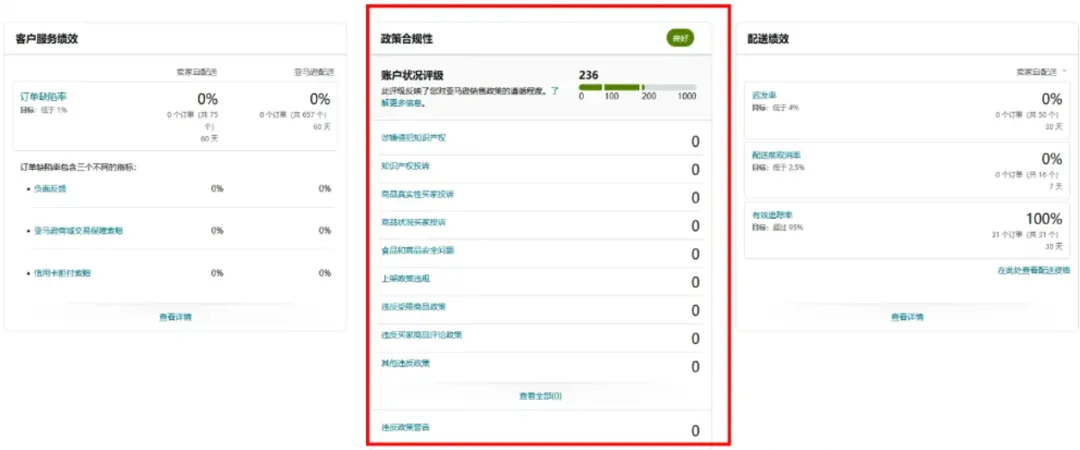Click the 在此处查看配送资格 link
Image resolution: width=1080 pixels, height=450 pixels.
click(x=1034, y=271)
